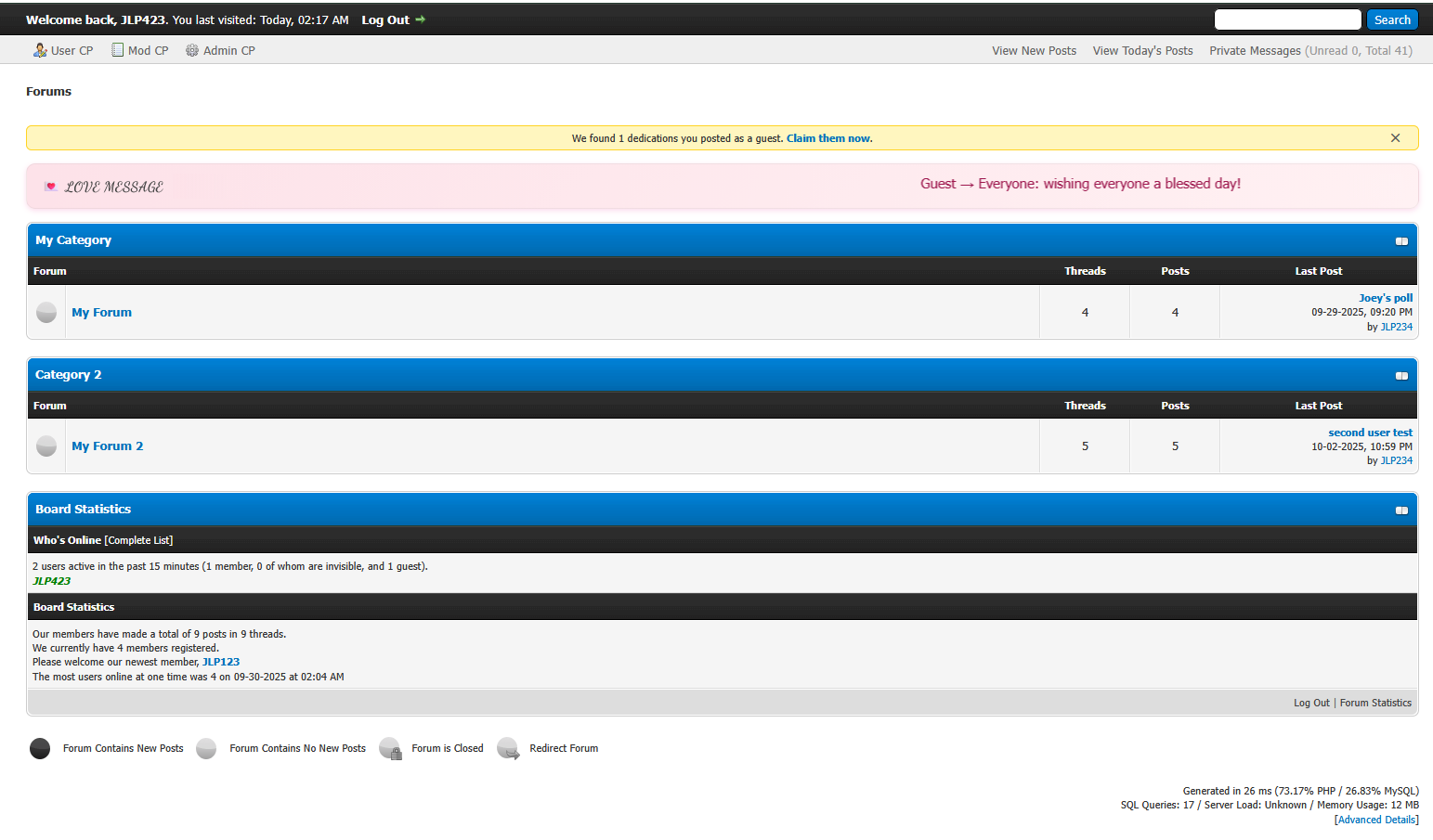Focus the search input field
1433x840 pixels.
click(x=1287, y=19)
